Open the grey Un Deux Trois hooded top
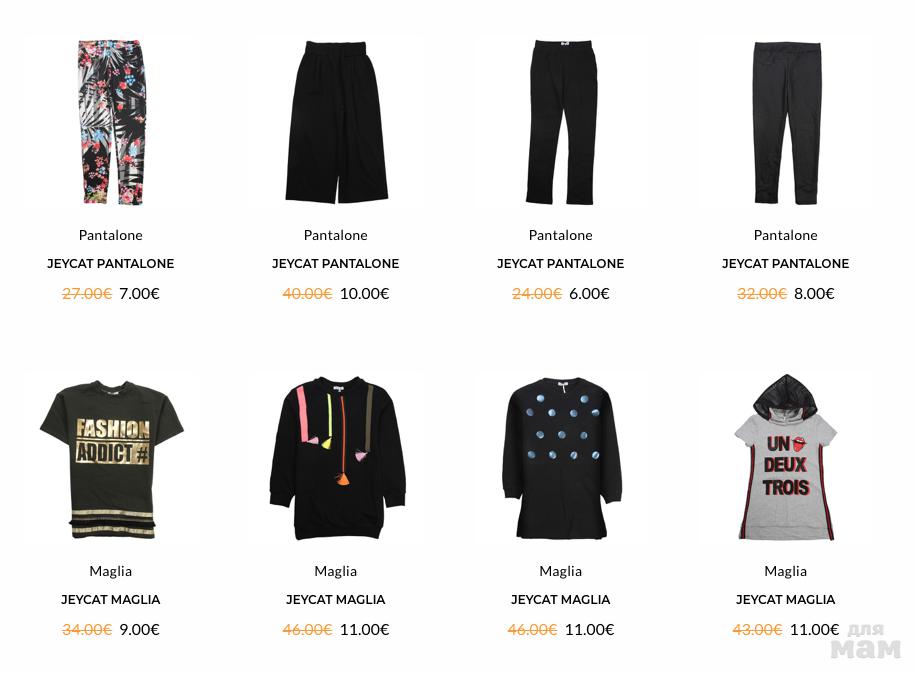916x673 pixels. pos(786,456)
